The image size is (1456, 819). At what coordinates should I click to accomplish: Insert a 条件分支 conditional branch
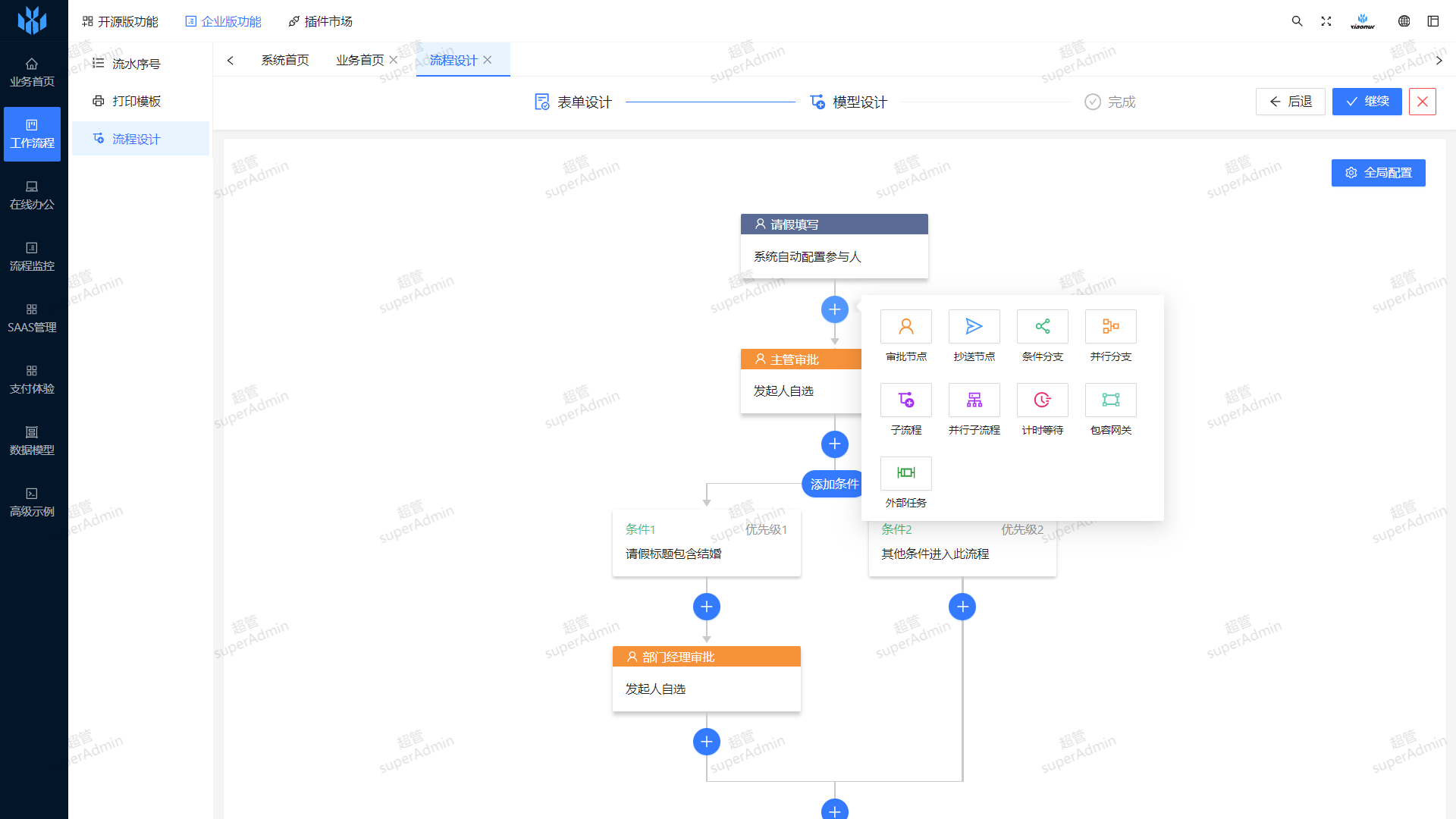(x=1043, y=327)
